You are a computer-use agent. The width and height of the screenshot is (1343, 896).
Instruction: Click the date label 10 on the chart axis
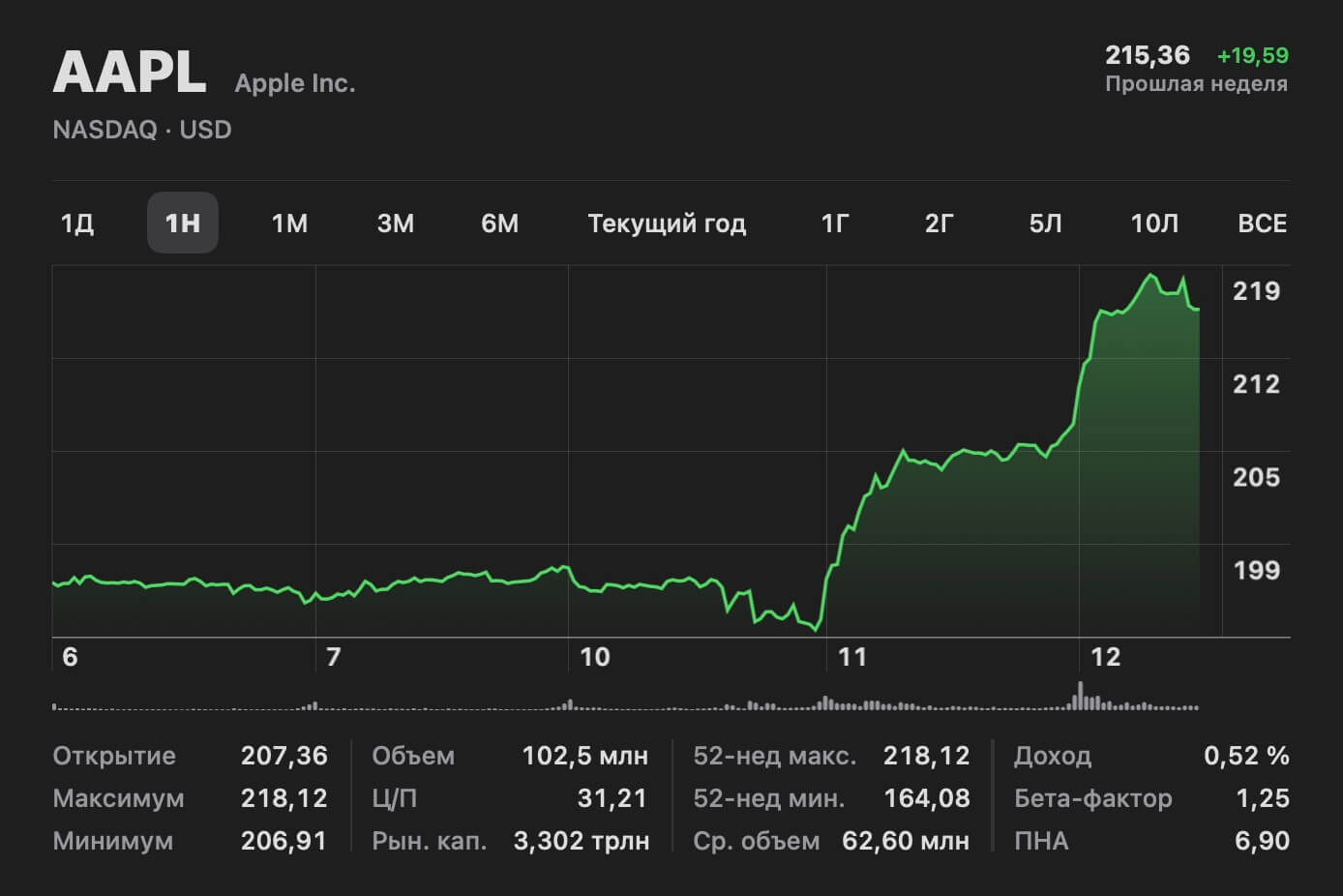click(x=594, y=657)
